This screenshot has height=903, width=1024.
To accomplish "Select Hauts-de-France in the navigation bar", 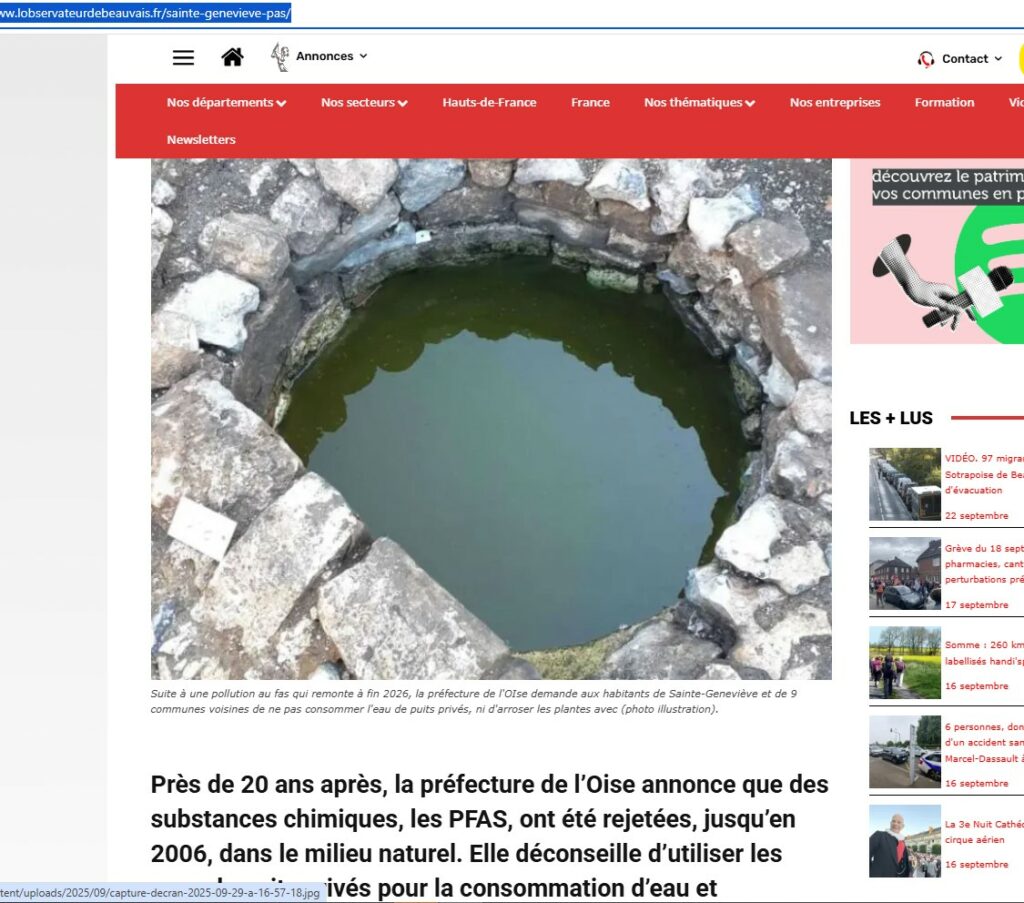I will [489, 103].
